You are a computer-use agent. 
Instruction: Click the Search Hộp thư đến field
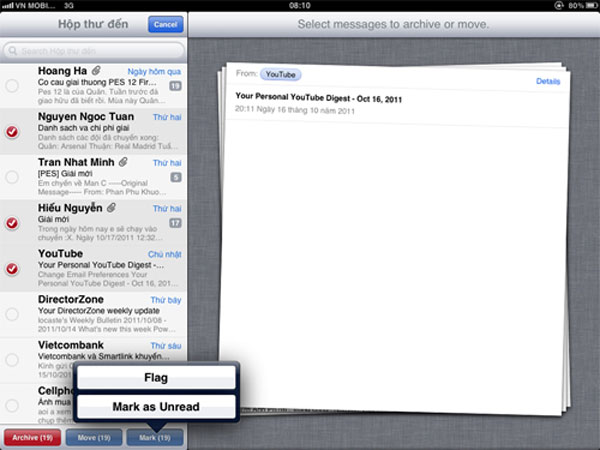click(94, 51)
